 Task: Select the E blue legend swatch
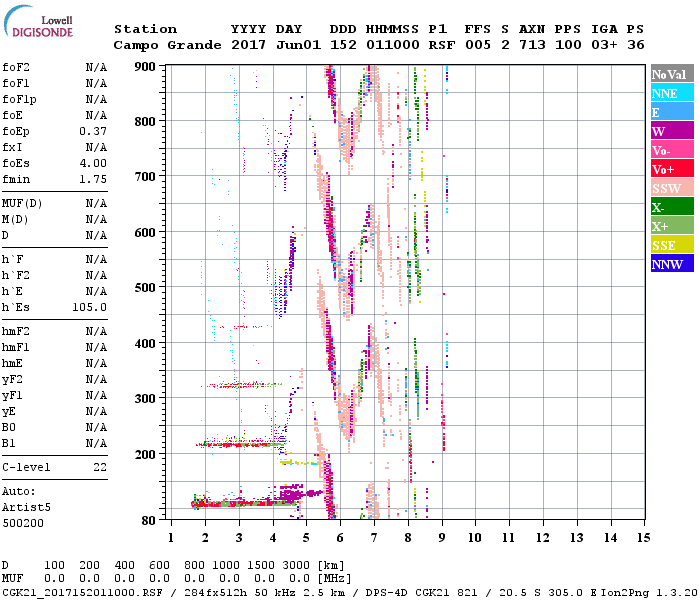[672, 112]
